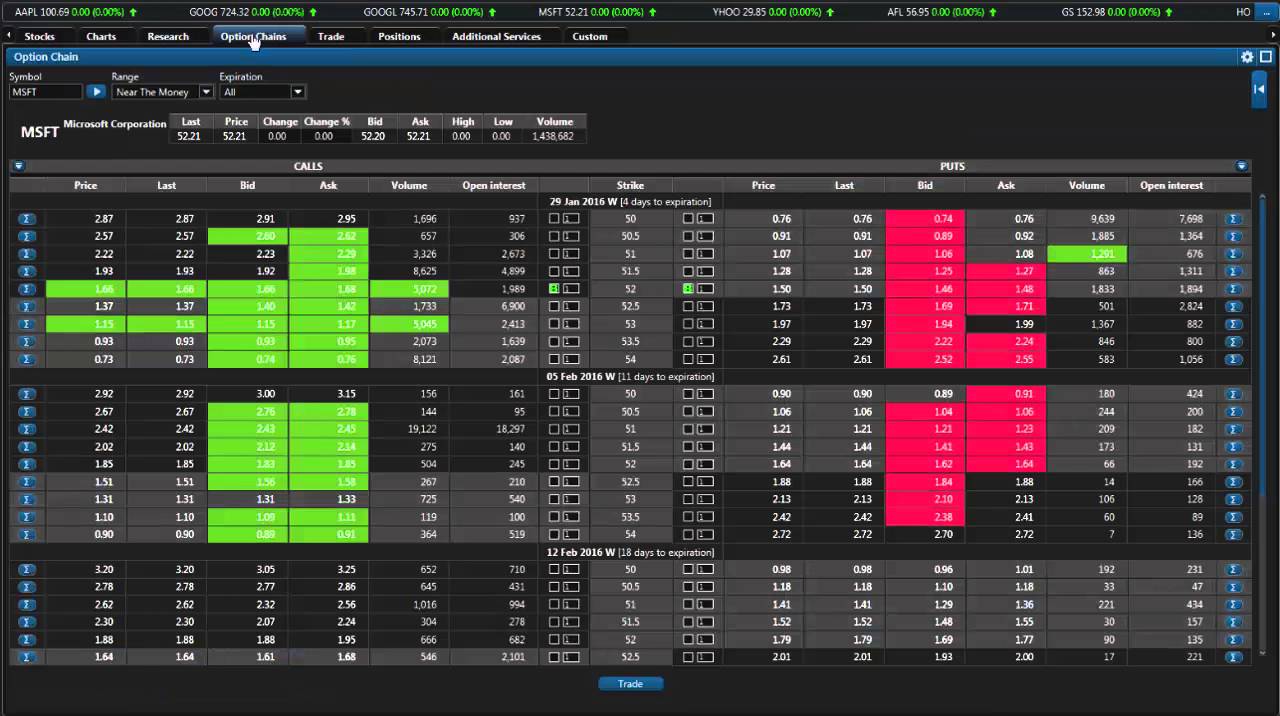Click the call quantity field for 29 Jan strike 51
The image size is (1280, 716).
click(571, 254)
